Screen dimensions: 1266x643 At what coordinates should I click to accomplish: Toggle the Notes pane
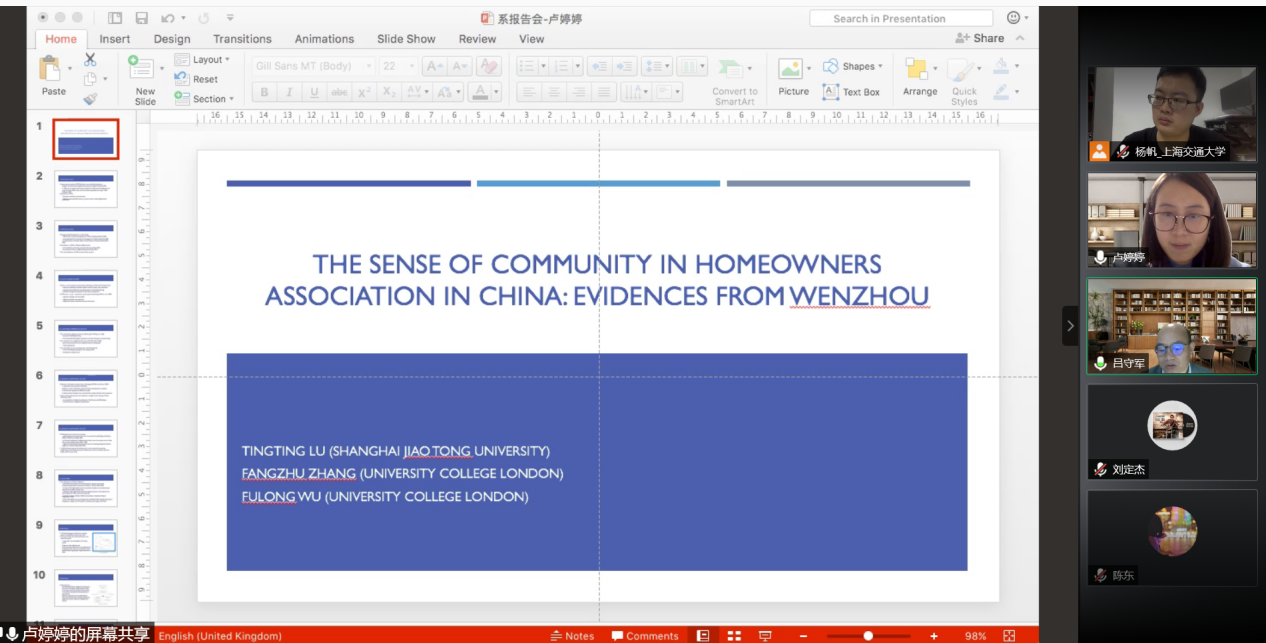[572, 635]
